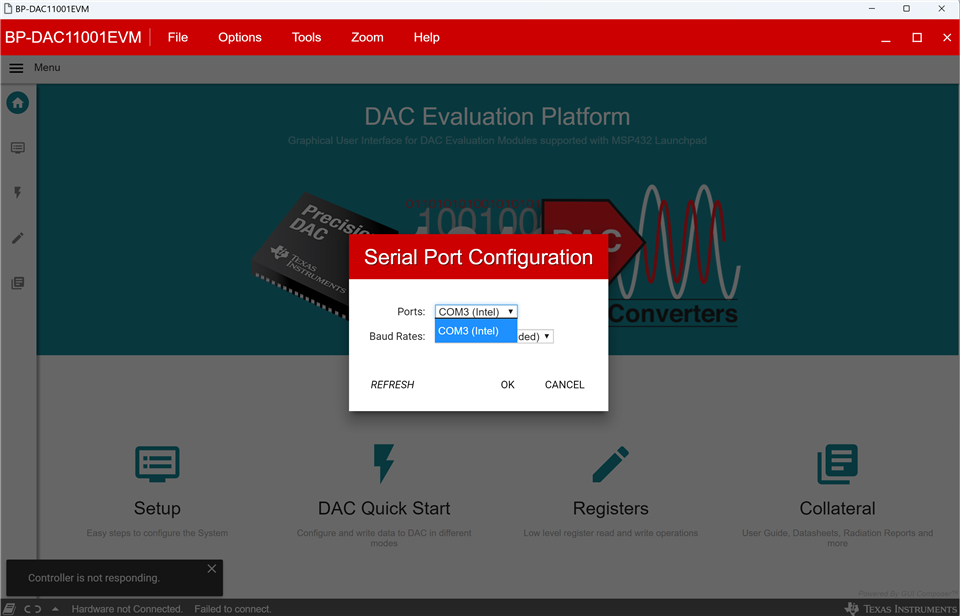Click the DAC Quick Start heading

(384, 508)
